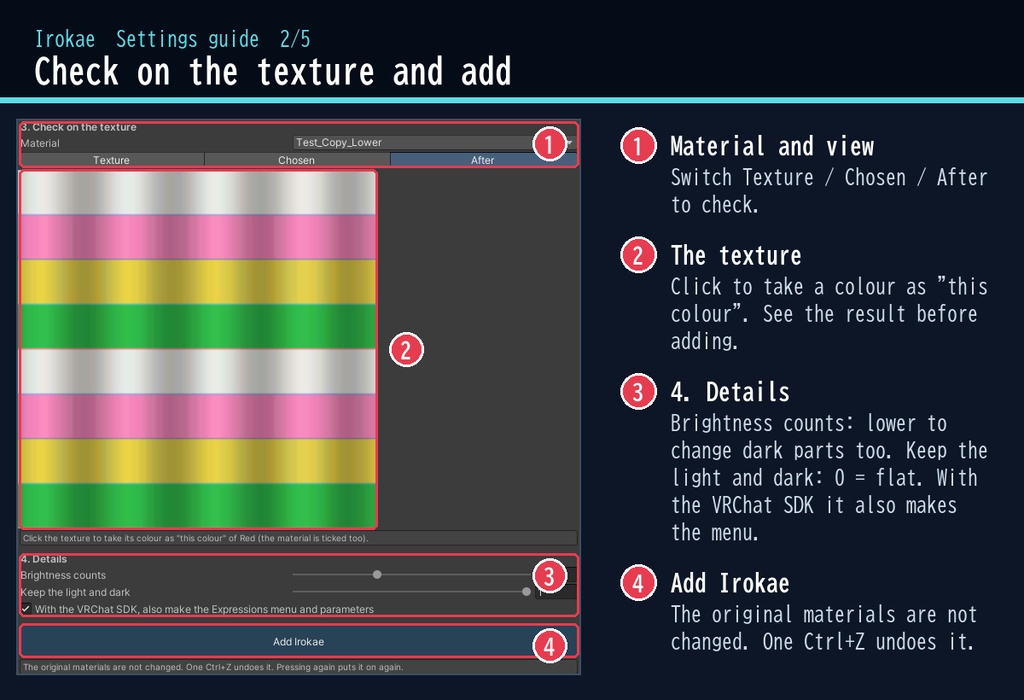Click the Keep the light and dark slider handle
The height and width of the screenshot is (700, 1024).
pyautogui.click(x=526, y=592)
